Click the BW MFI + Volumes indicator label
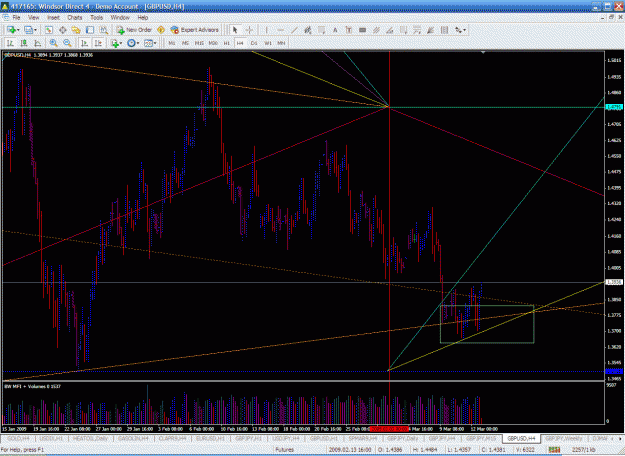Viewport: 625px width, 456px height. coord(32,387)
